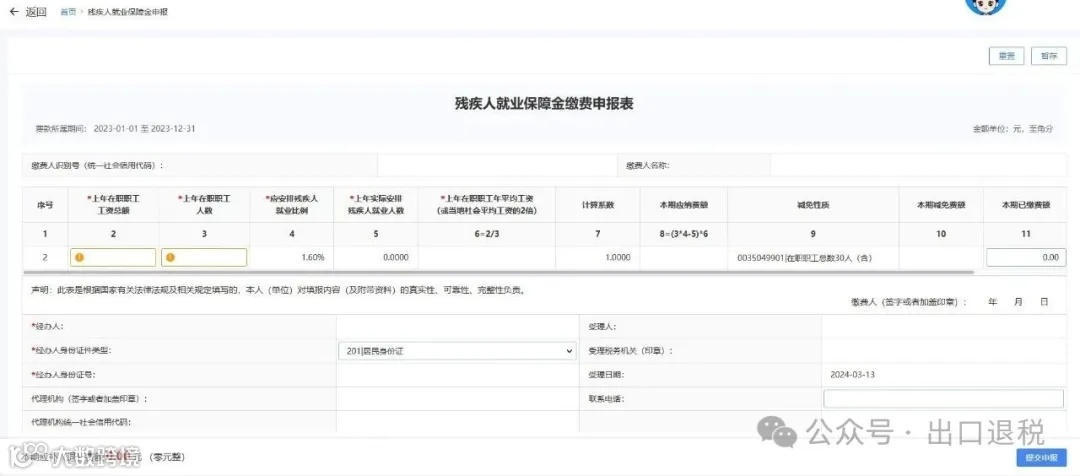Viewport: 1080px width, 476px height.
Task: Click the 序号 column header
Action: coord(45,205)
